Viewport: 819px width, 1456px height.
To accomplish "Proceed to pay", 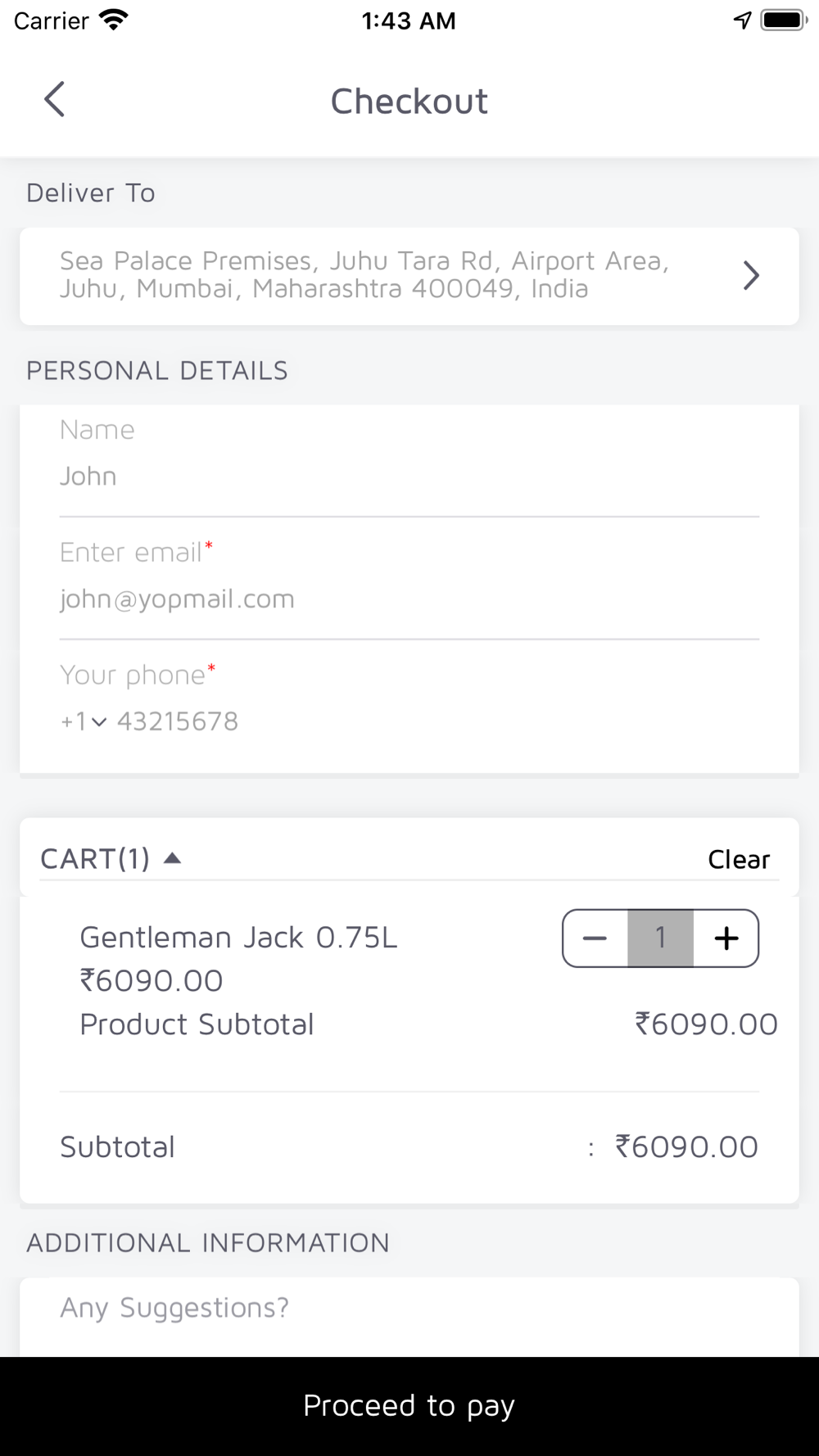I will pos(409,1406).
